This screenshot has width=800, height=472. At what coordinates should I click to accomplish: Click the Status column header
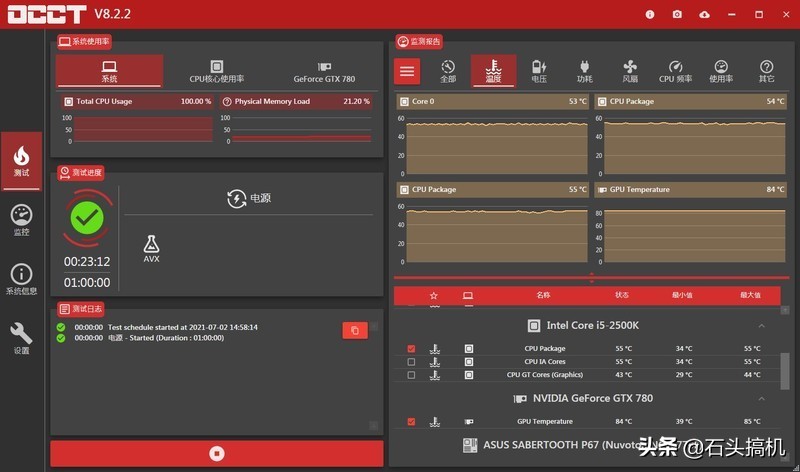pyautogui.click(x=622, y=295)
